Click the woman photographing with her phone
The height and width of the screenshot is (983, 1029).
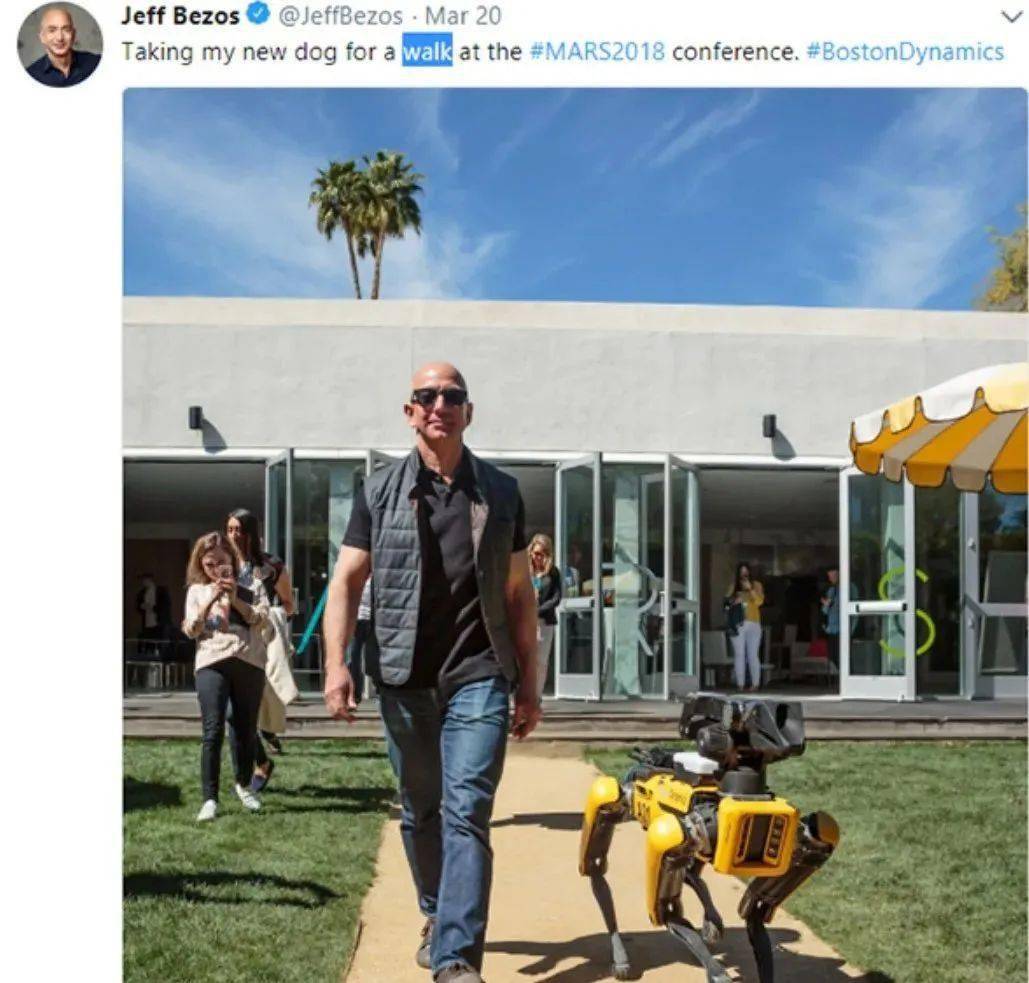[x=226, y=673]
